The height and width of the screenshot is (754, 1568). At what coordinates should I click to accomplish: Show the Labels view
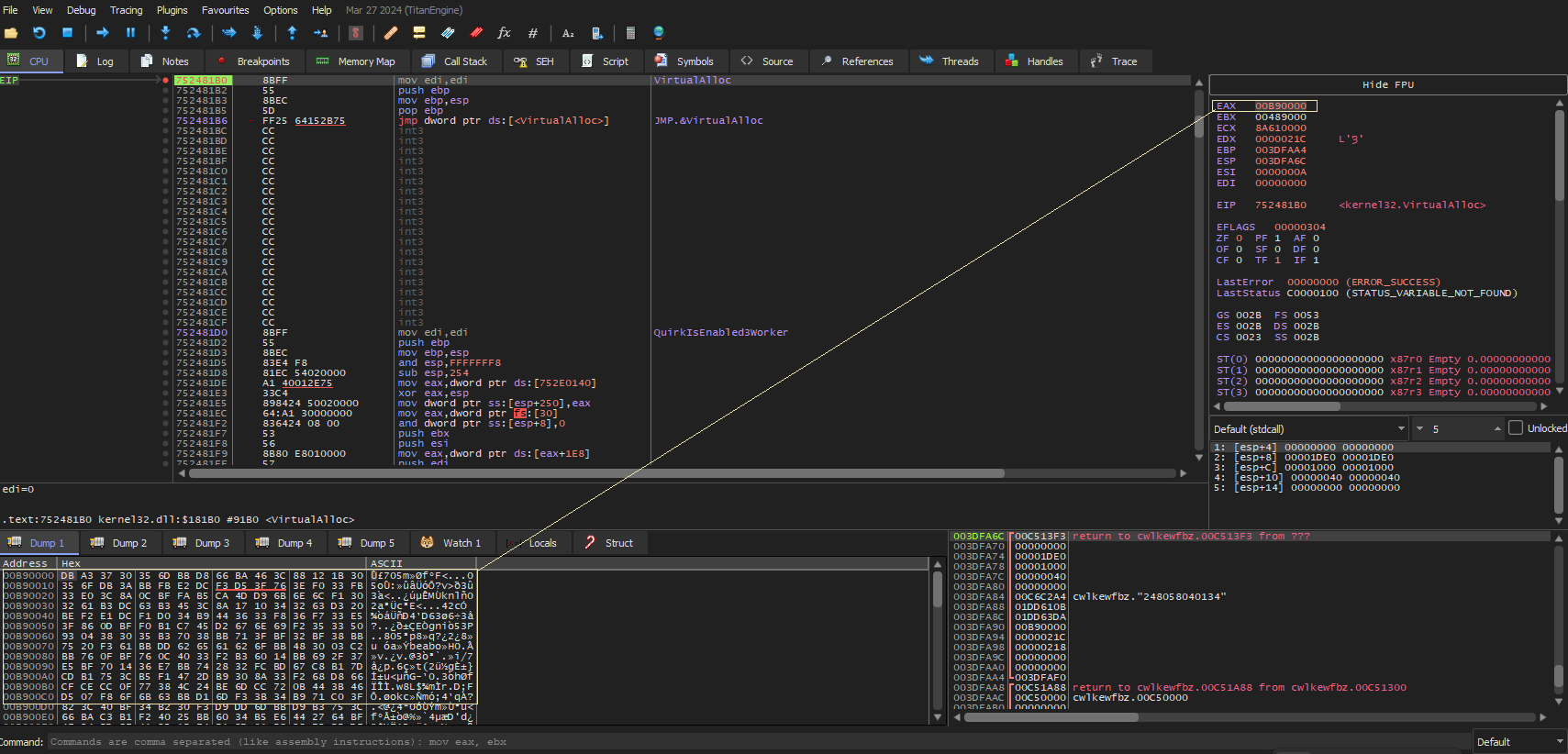(448, 33)
